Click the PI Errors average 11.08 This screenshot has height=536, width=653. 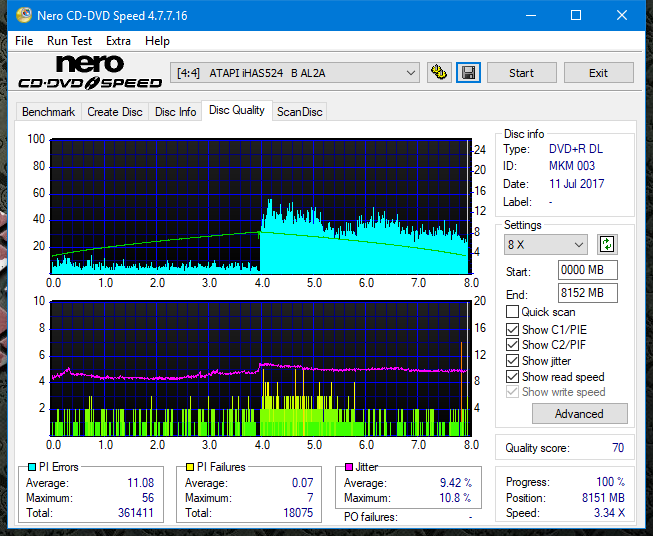[x=140, y=483]
